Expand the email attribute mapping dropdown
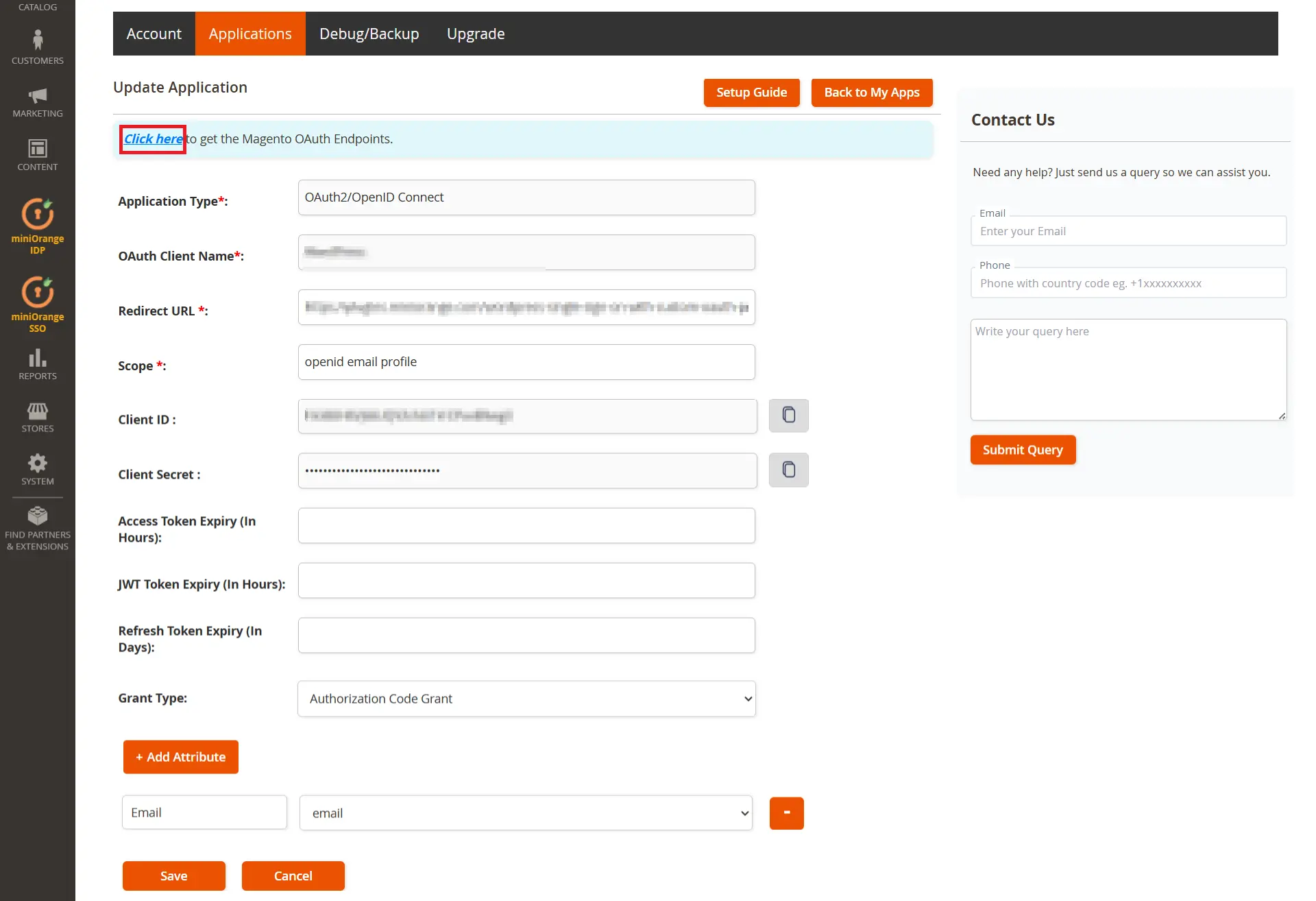The height and width of the screenshot is (901, 1316). pos(526,813)
